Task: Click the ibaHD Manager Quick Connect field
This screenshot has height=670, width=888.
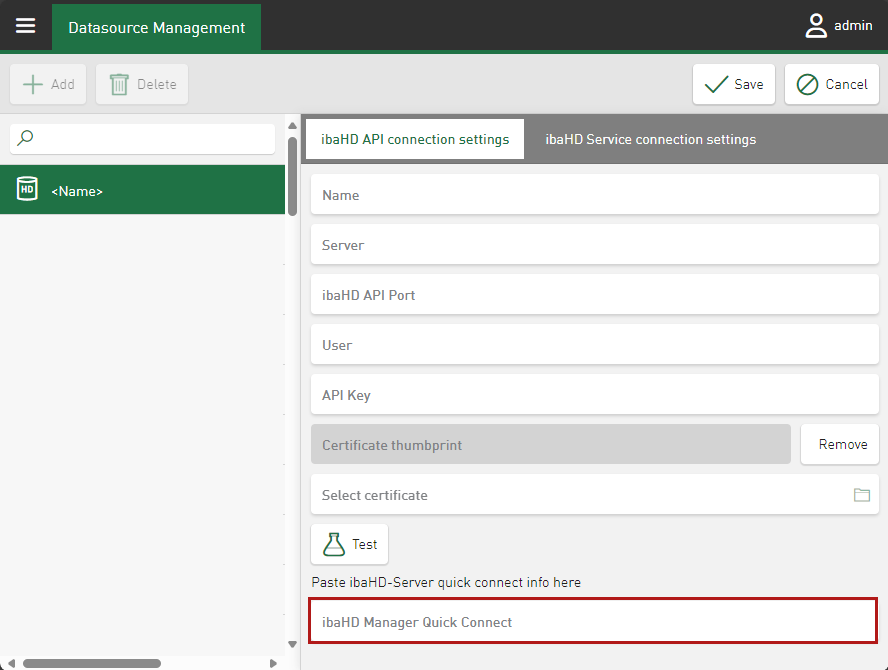Action: (594, 622)
